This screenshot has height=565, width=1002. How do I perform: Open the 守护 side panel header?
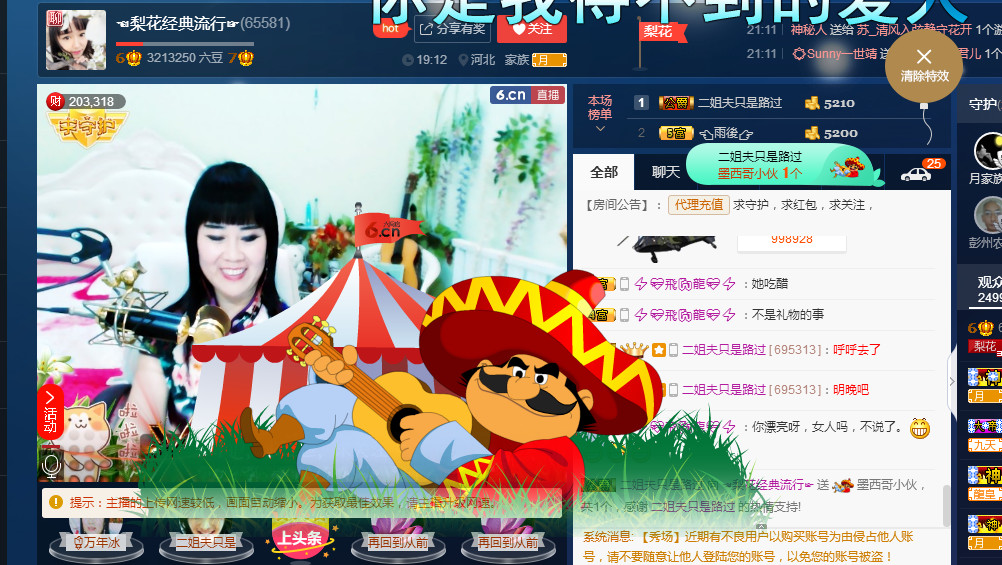pos(983,104)
